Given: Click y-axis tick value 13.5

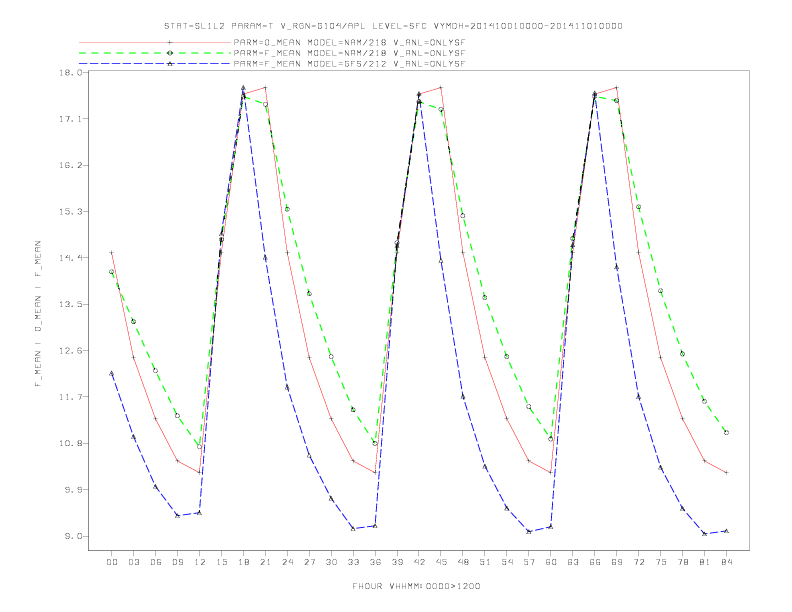Looking at the screenshot, I should pos(70,304).
